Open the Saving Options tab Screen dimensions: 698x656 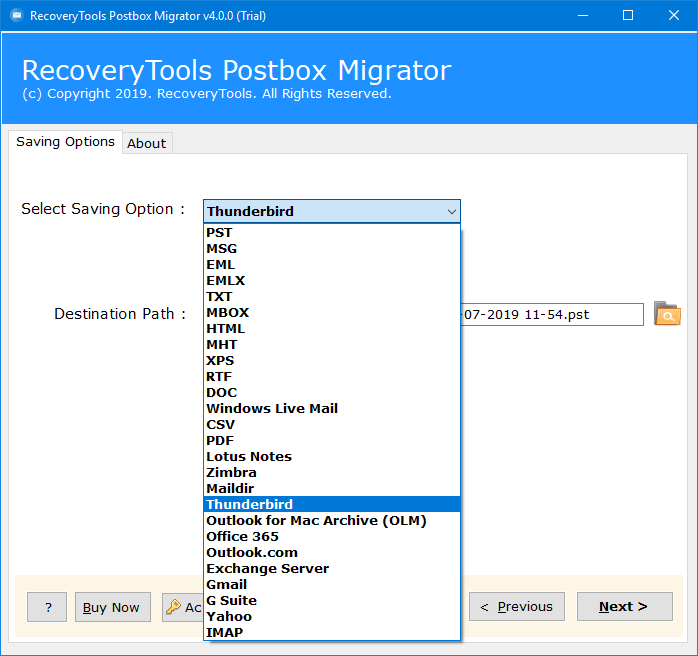(x=65, y=142)
